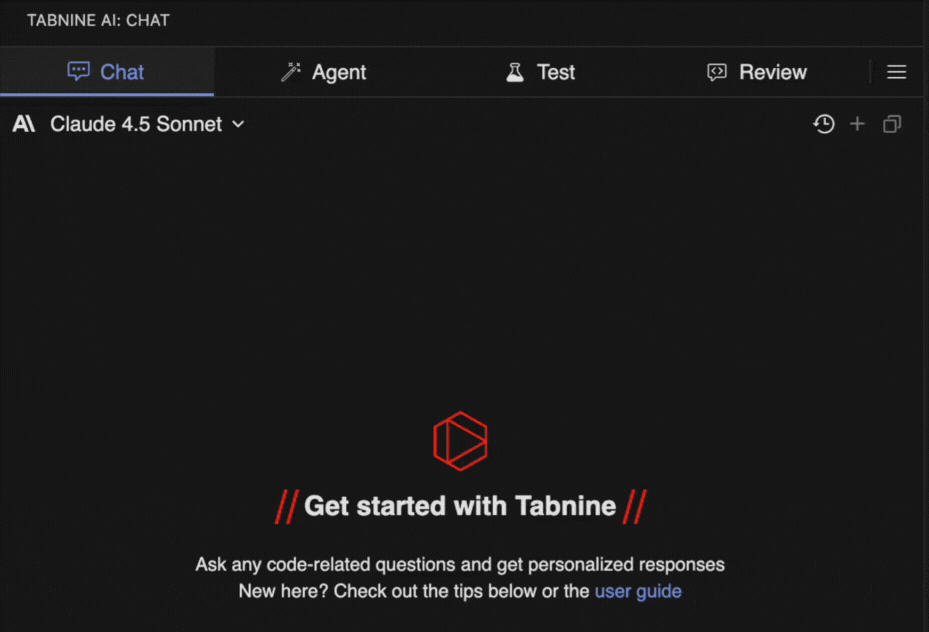Screen dimensions: 929x632
Task: Click the TABNINE AI: CHAT panel title
Action: click(x=98, y=21)
